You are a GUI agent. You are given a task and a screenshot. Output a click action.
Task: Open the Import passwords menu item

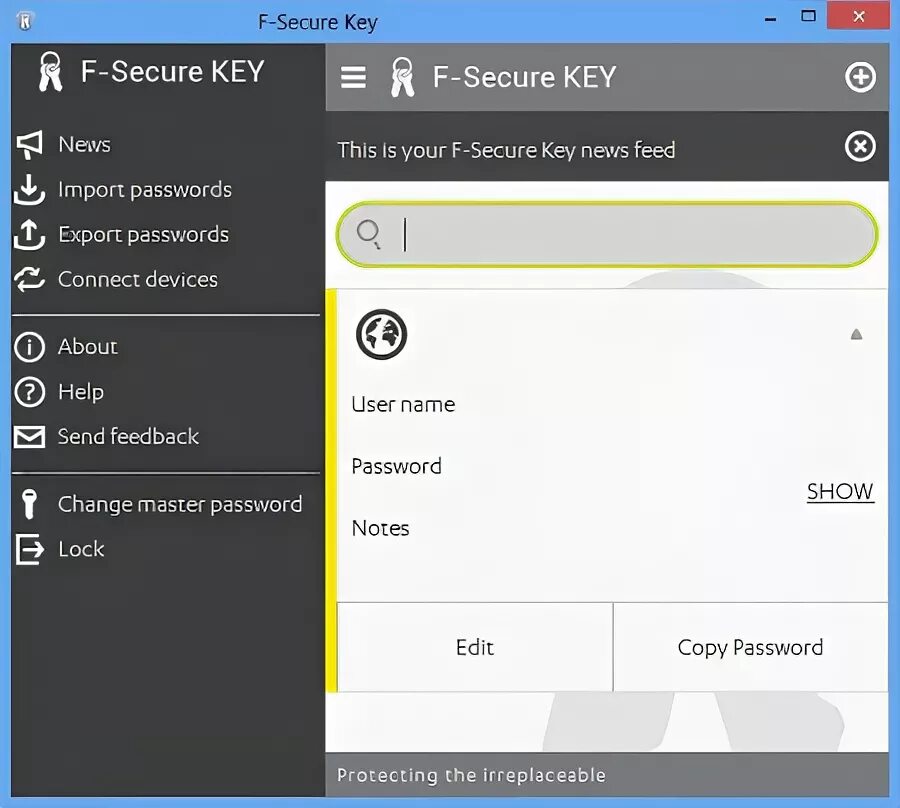pos(145,190)
